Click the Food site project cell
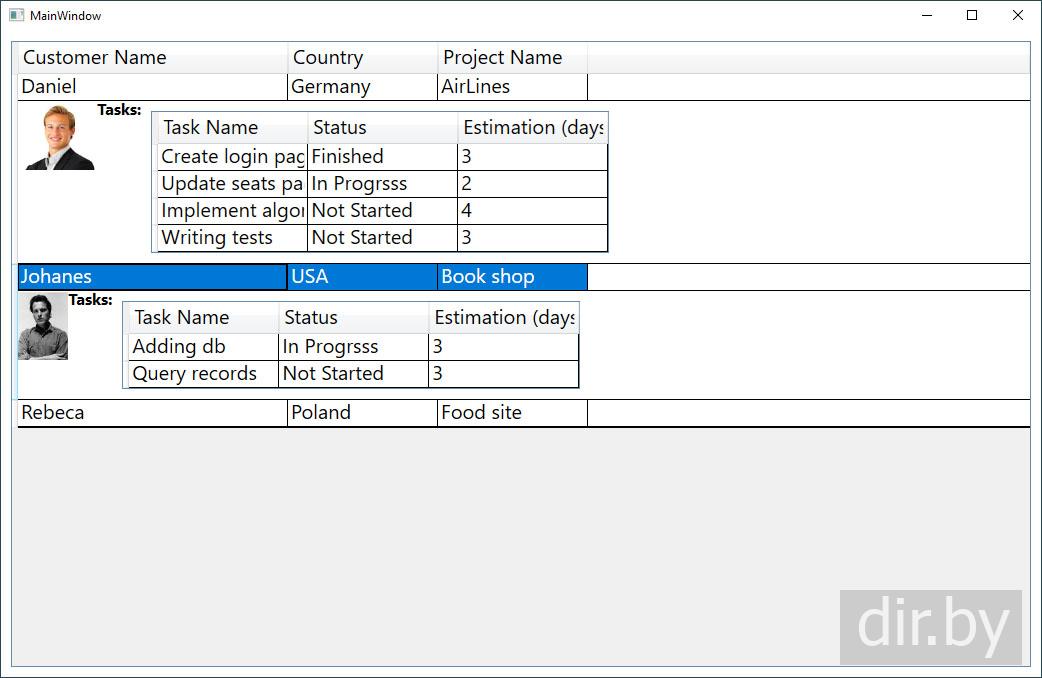The height and width of the screenshot is (678, 1042). 512,413
